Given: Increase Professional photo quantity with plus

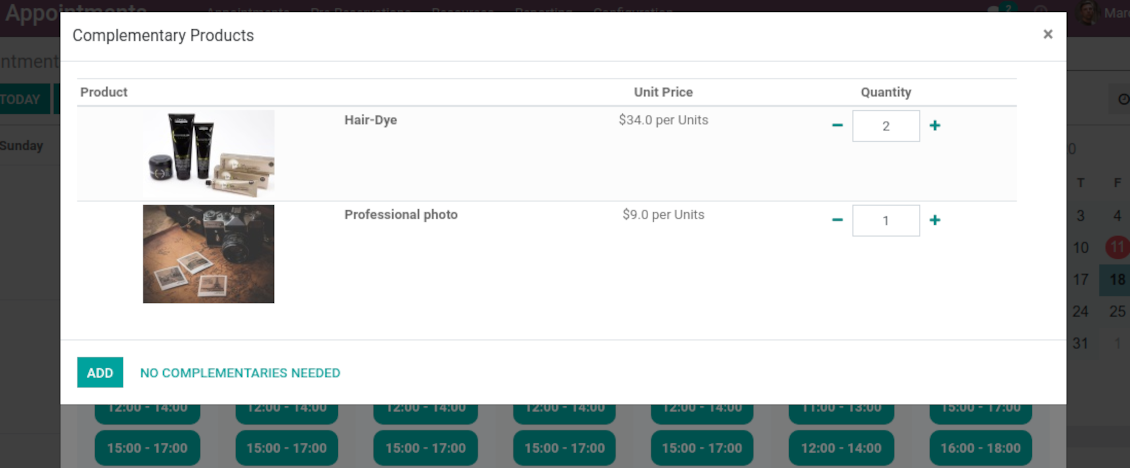Looking at the screenshot, I should 935,220.
